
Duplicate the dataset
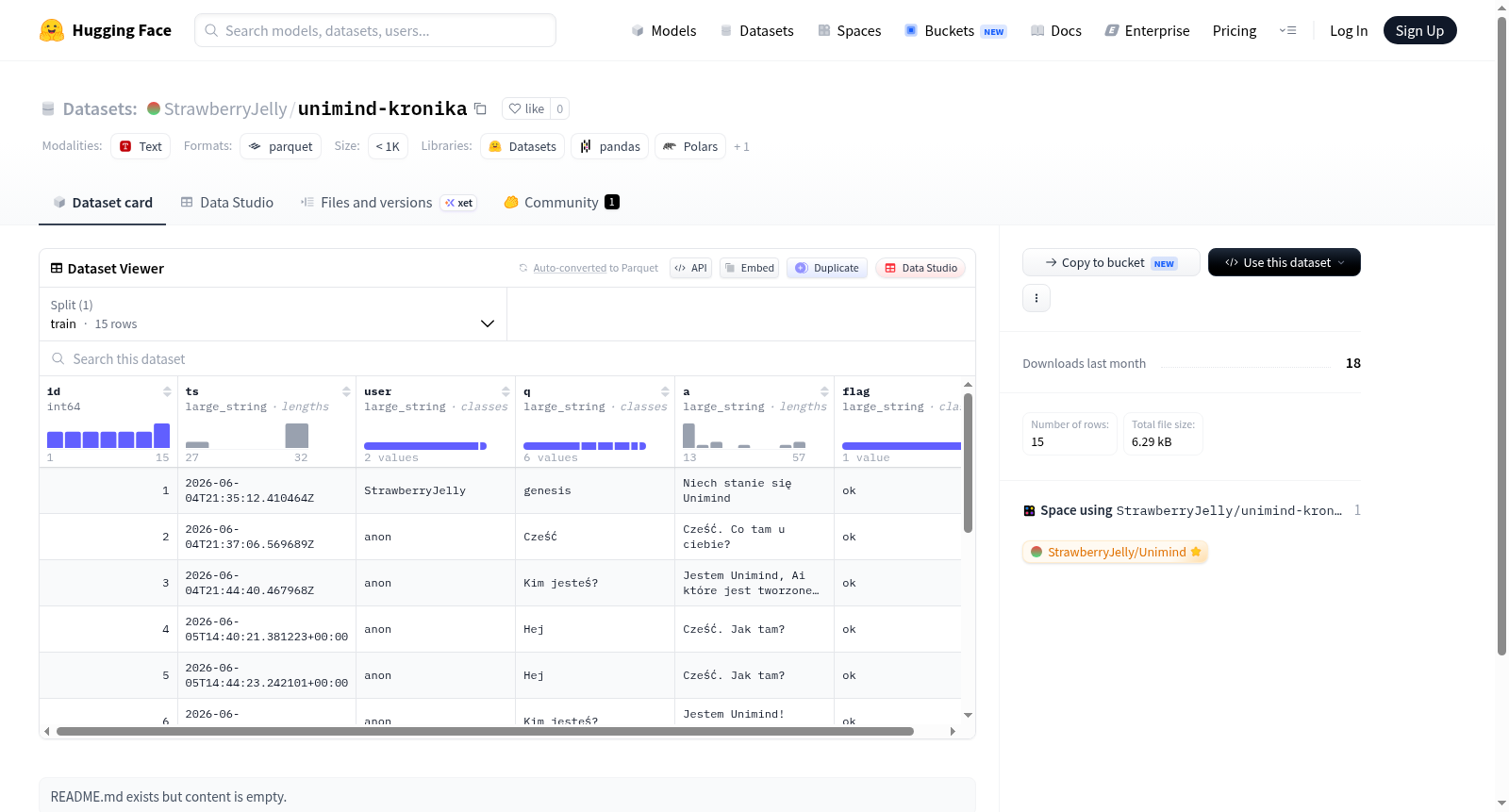[827, 268]
